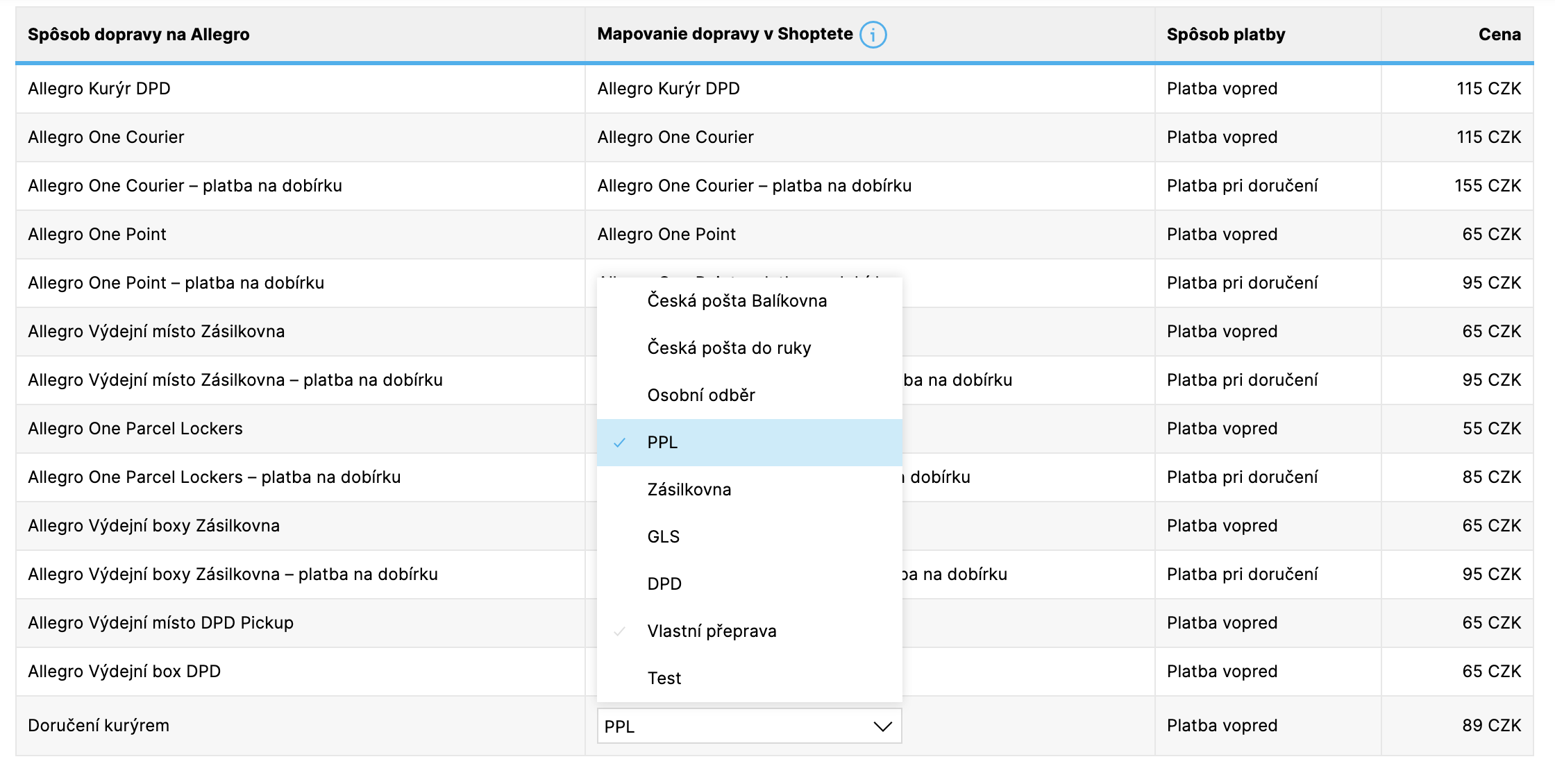Open the PPL shipping mapping dropdown arrow
1555x784 pixels.
tap(882, 726)
